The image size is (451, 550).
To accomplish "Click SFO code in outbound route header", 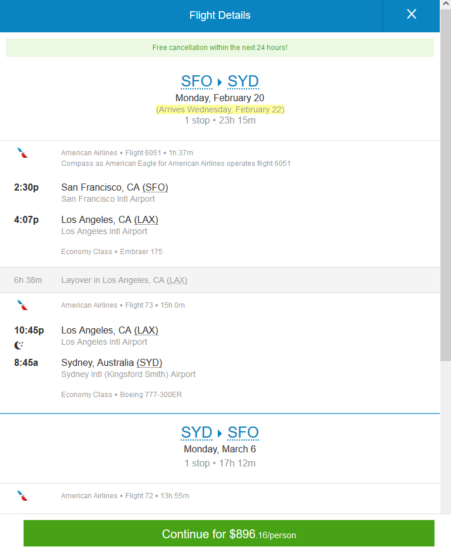I will [x=197, y=81].
